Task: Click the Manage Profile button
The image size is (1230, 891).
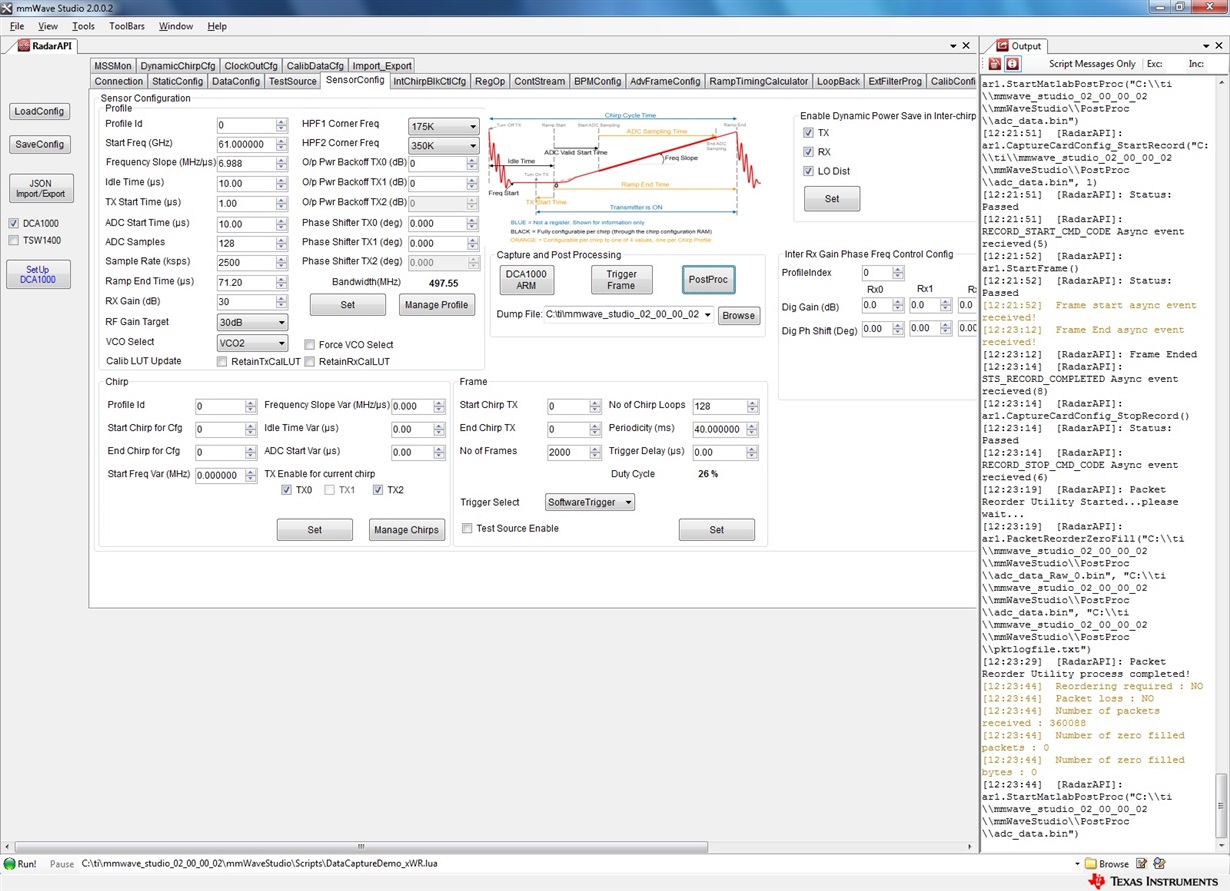Action: coord(437,305)
